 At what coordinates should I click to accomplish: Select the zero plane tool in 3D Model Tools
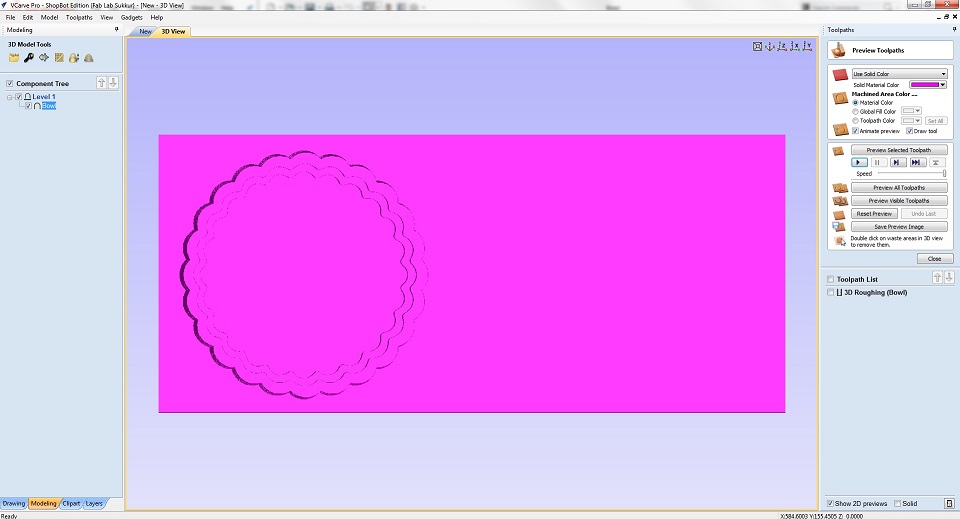tap(59, 58)
